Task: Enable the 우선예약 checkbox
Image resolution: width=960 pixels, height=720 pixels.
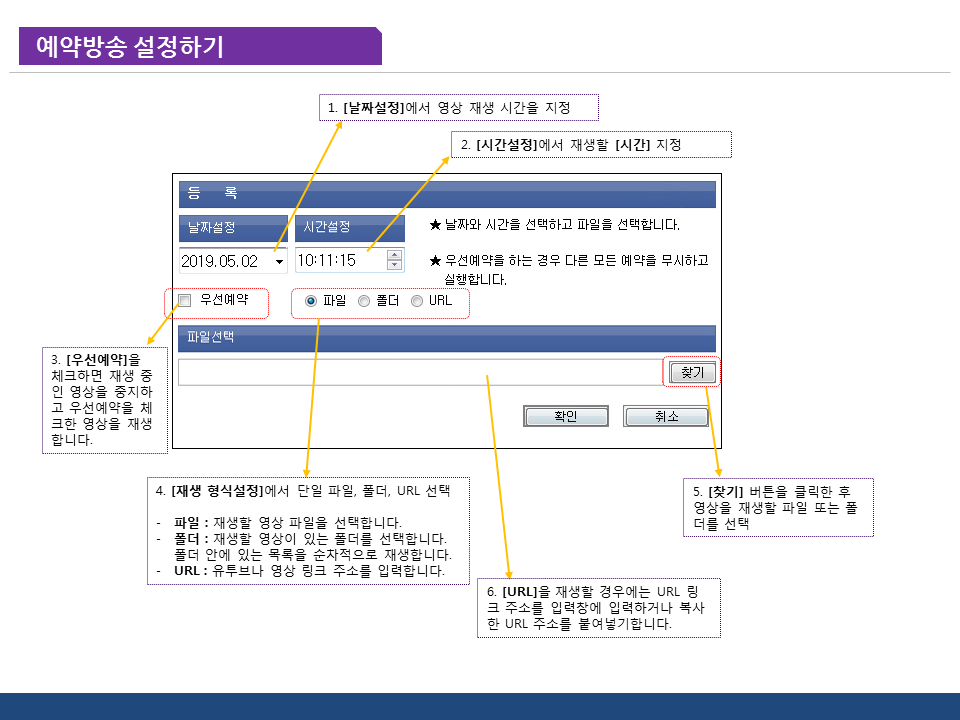Action: pos(184,300)
